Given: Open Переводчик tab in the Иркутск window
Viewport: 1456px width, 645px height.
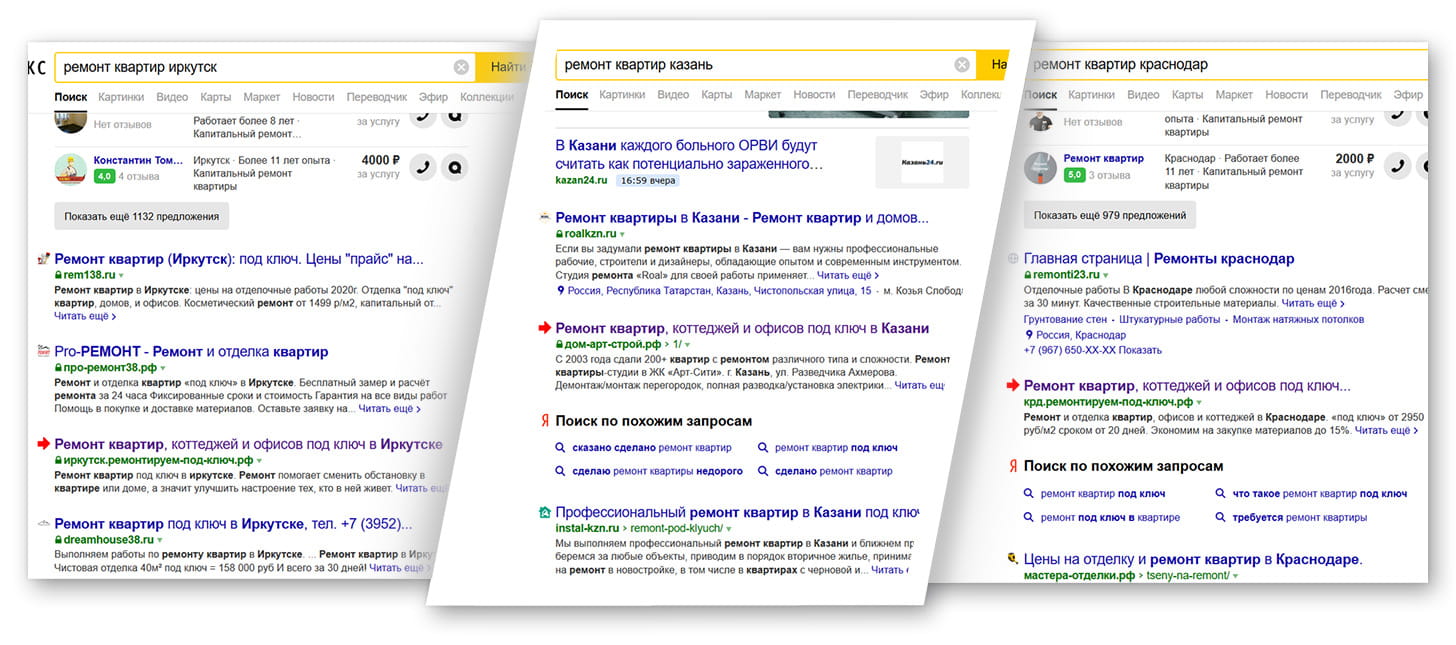Looking at the screenshot, I should click(x=377, y=97).
